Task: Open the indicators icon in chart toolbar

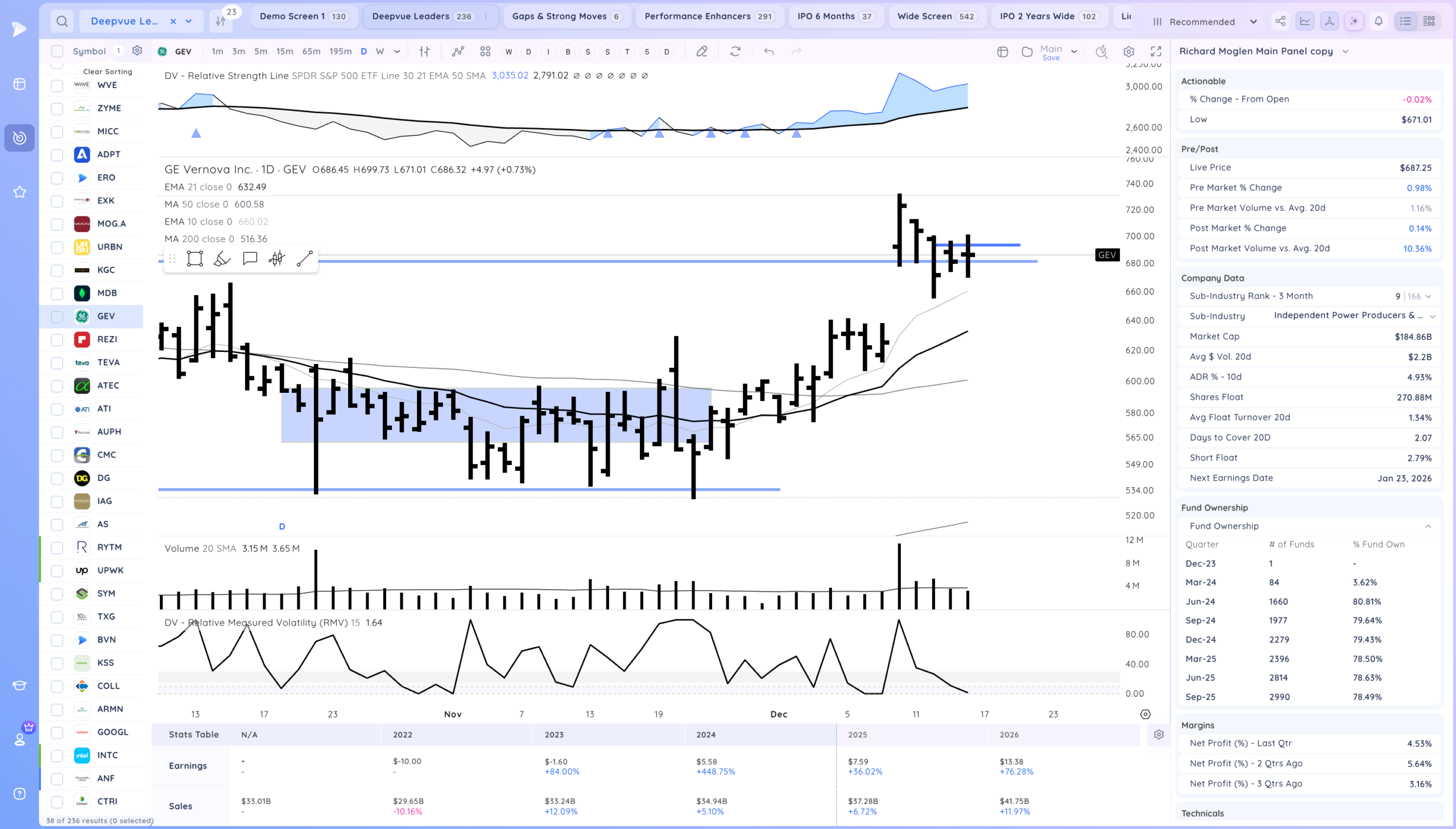Action: (458, 51)
